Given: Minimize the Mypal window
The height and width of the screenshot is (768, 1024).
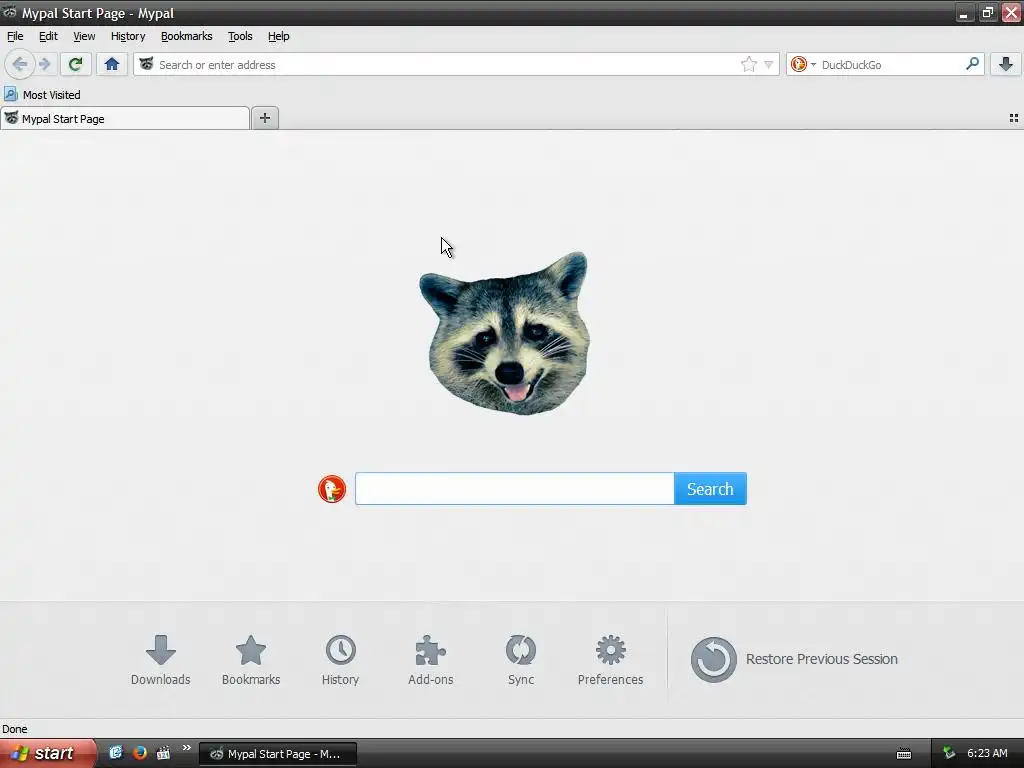Looking at the screenshot, I should pos(964,13).
